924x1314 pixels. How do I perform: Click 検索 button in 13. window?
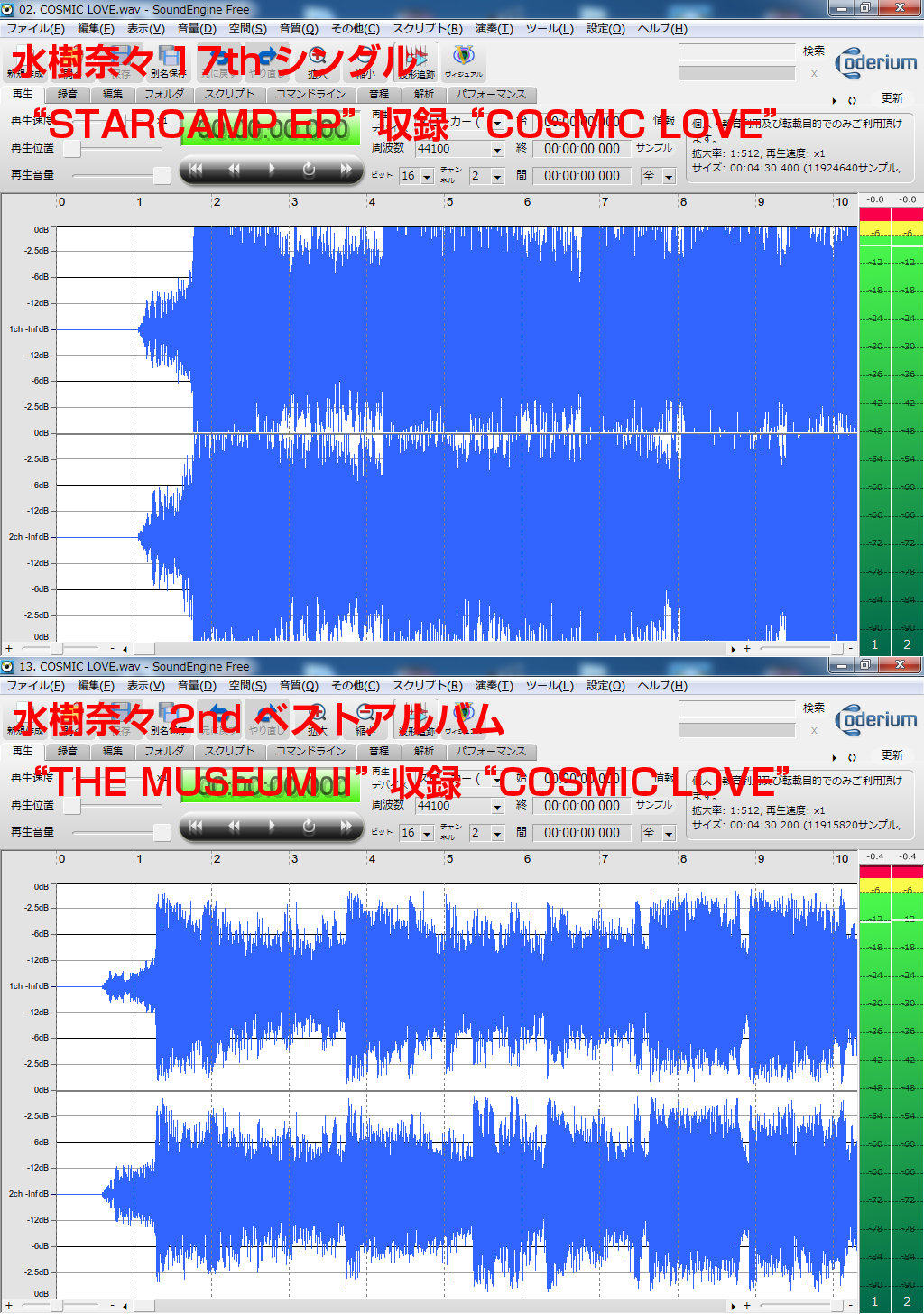pyautogui.click(x=814, y=708)
